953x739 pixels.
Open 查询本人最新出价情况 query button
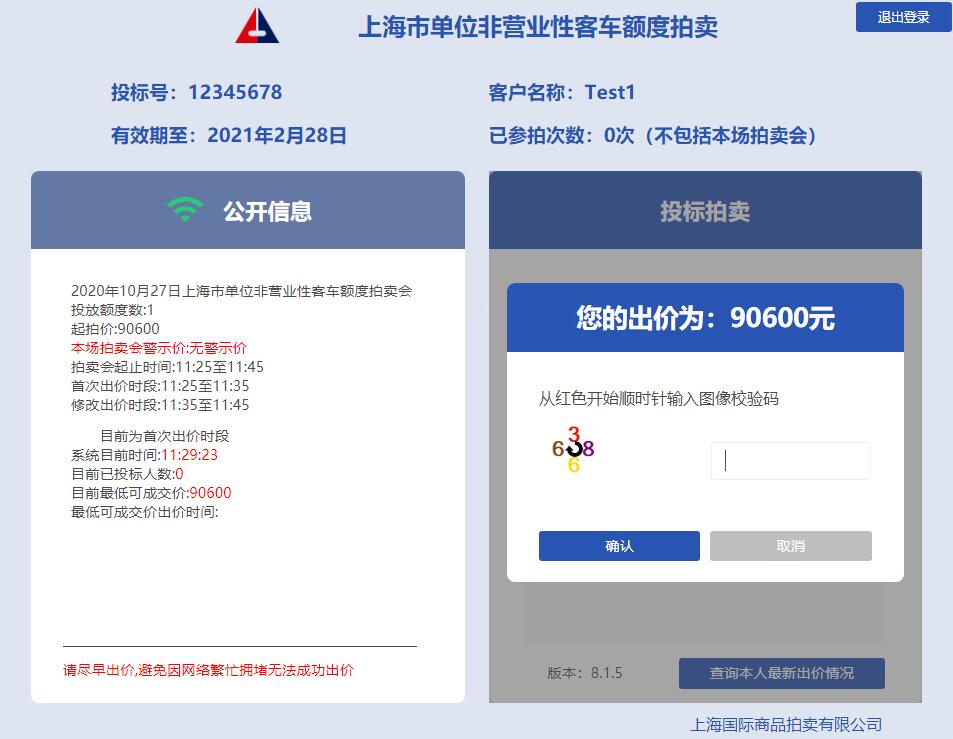point(781,673)
